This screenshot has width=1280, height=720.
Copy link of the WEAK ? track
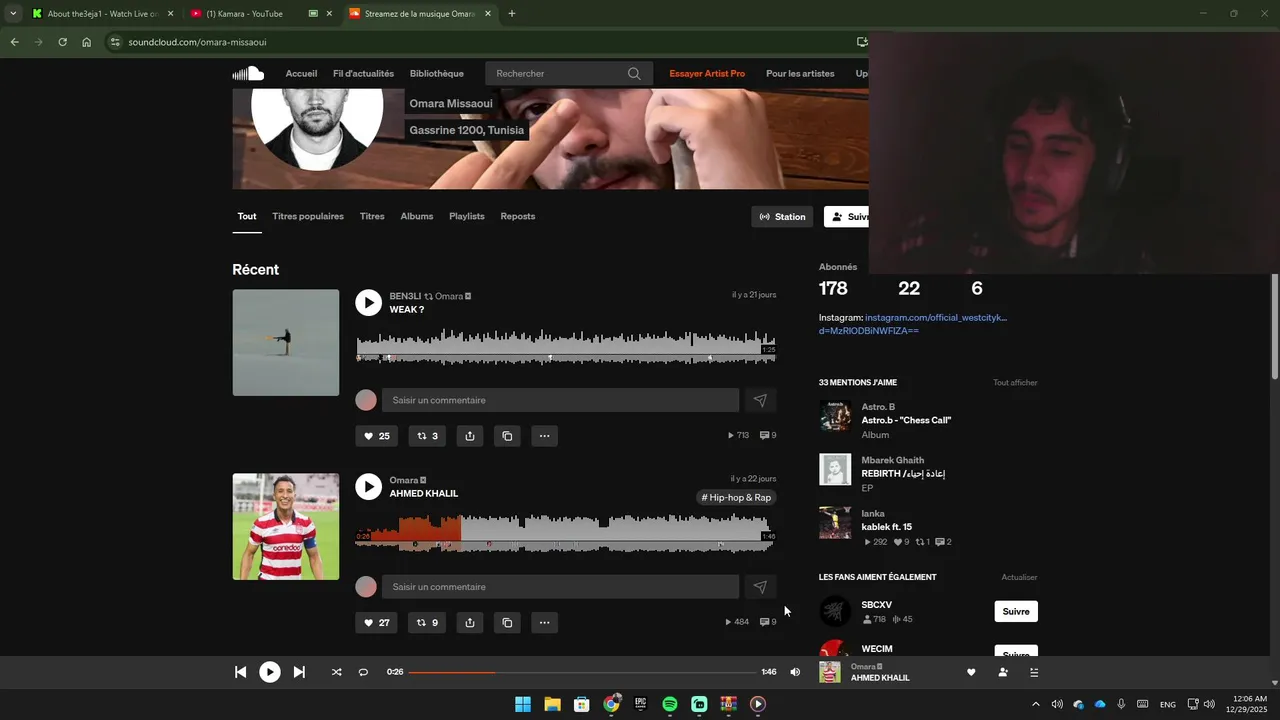point(507,436)
